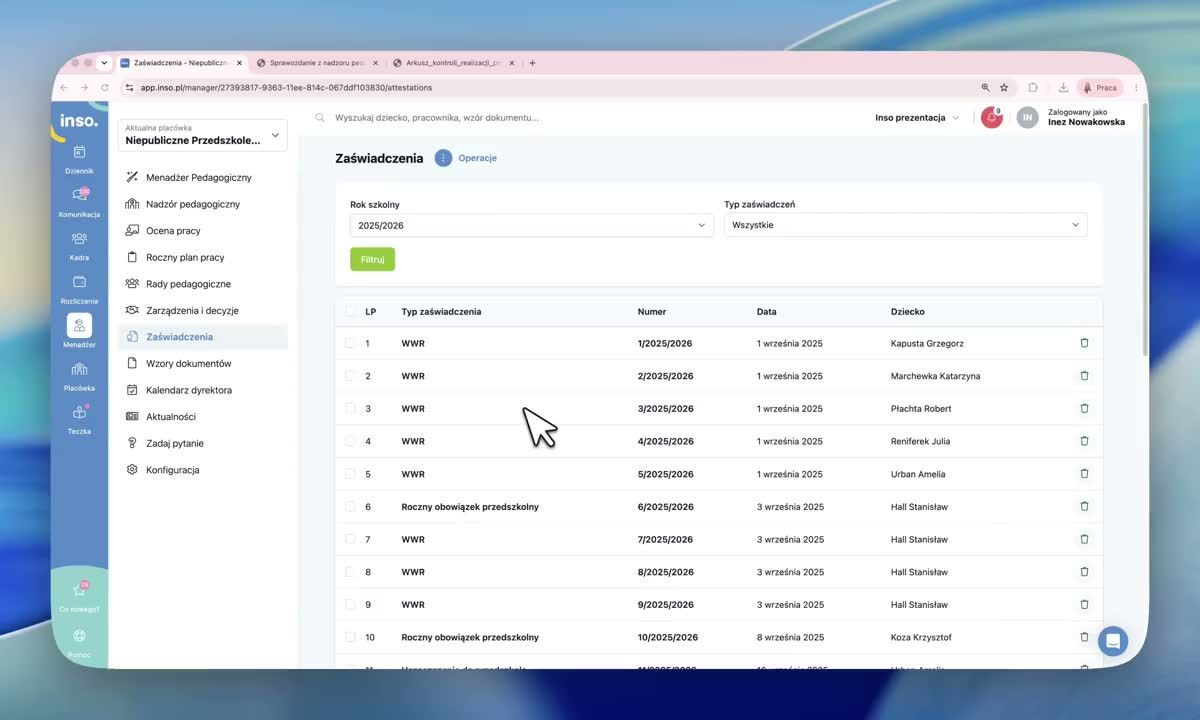This screenshot has height=720, width=1200.
Task: Select checkbox for row 6
Action: 350,506
